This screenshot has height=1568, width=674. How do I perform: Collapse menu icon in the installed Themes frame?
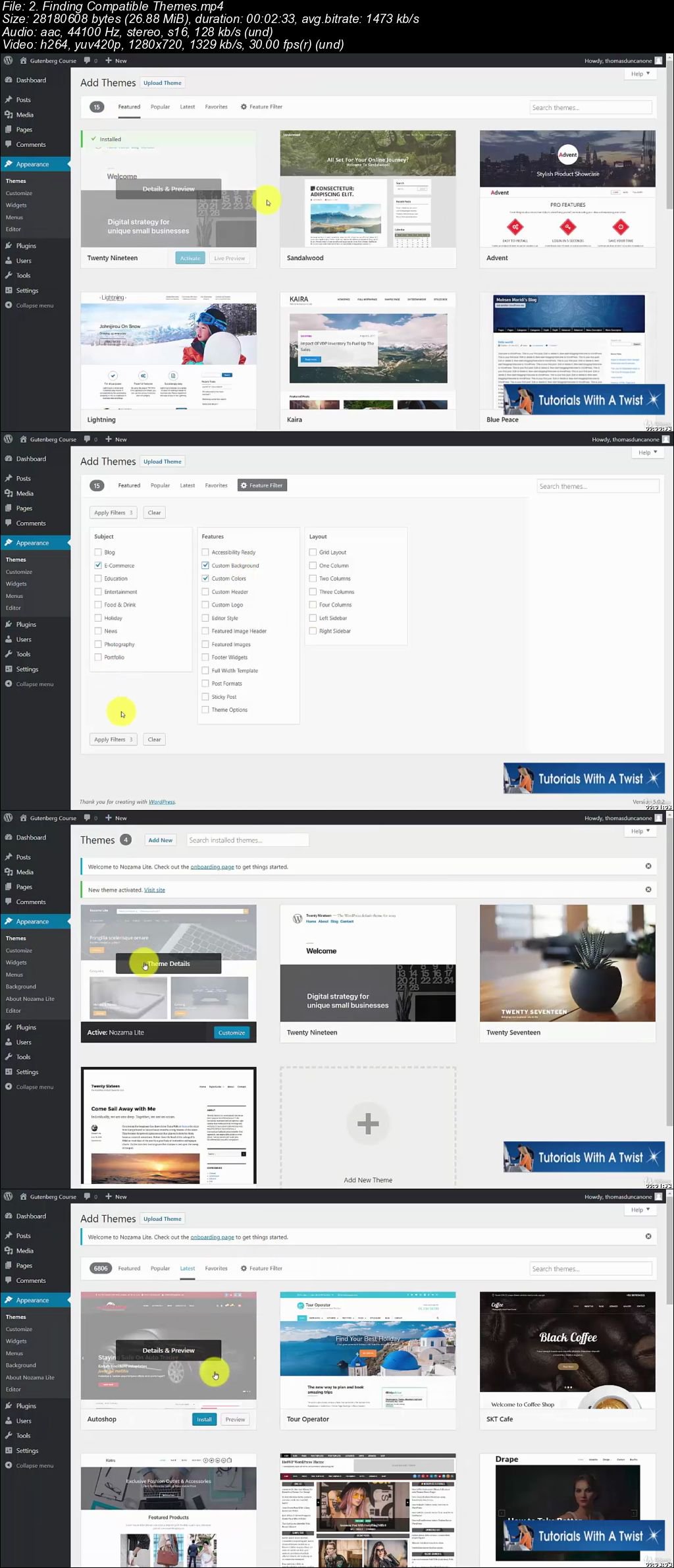pyautogui.click(x=9, y=1087)
